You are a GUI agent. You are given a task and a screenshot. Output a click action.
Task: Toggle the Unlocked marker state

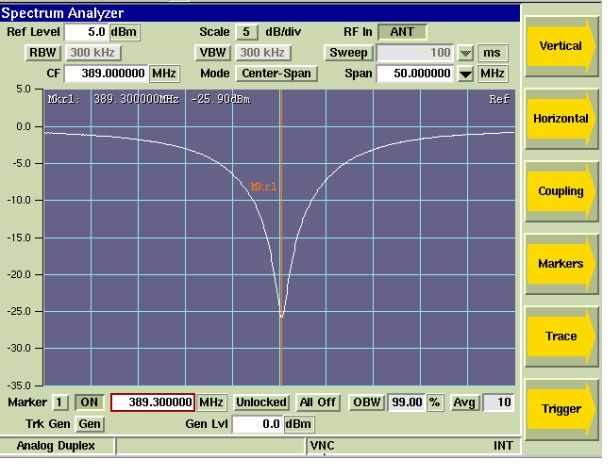click(260, 402)
